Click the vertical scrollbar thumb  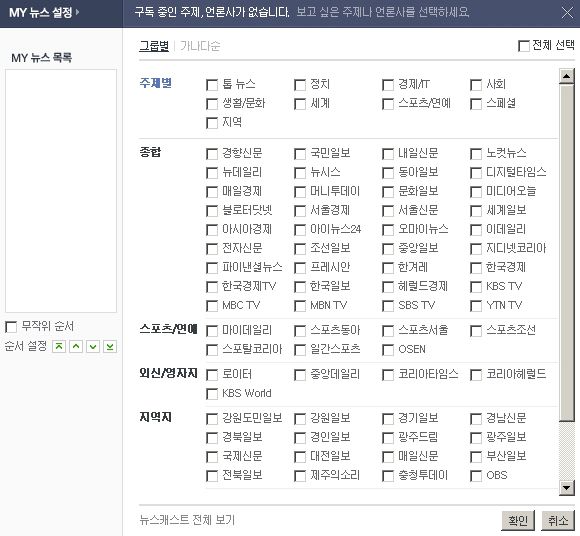(x=566, y=252)
